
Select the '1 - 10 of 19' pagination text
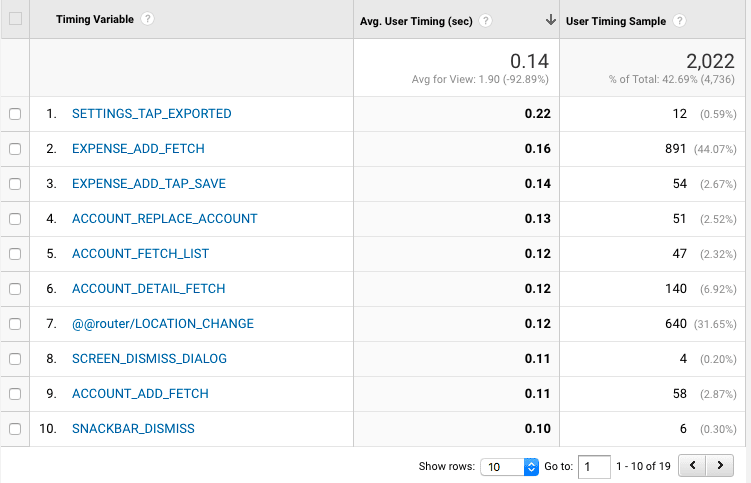[643, 466]
